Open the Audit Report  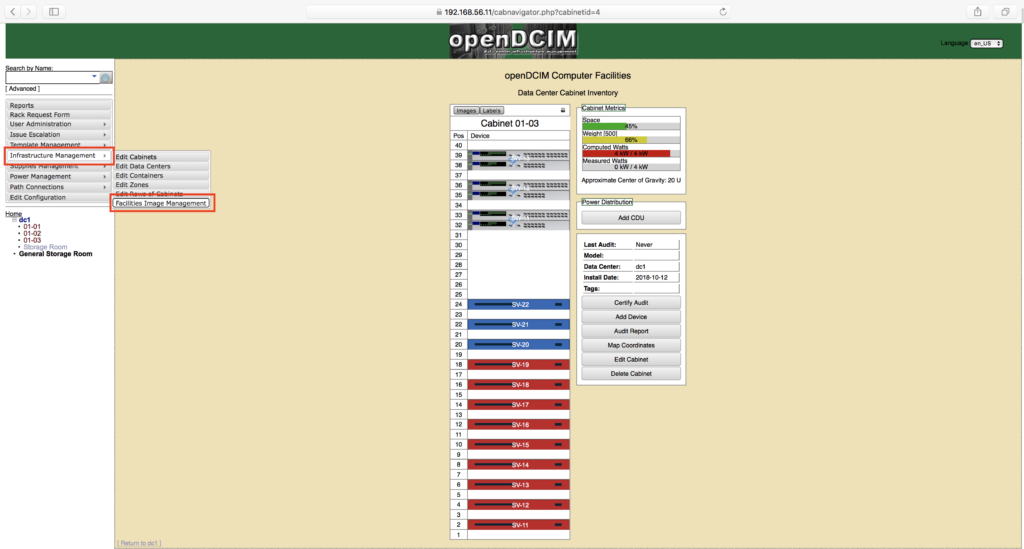tap(631, 332)
